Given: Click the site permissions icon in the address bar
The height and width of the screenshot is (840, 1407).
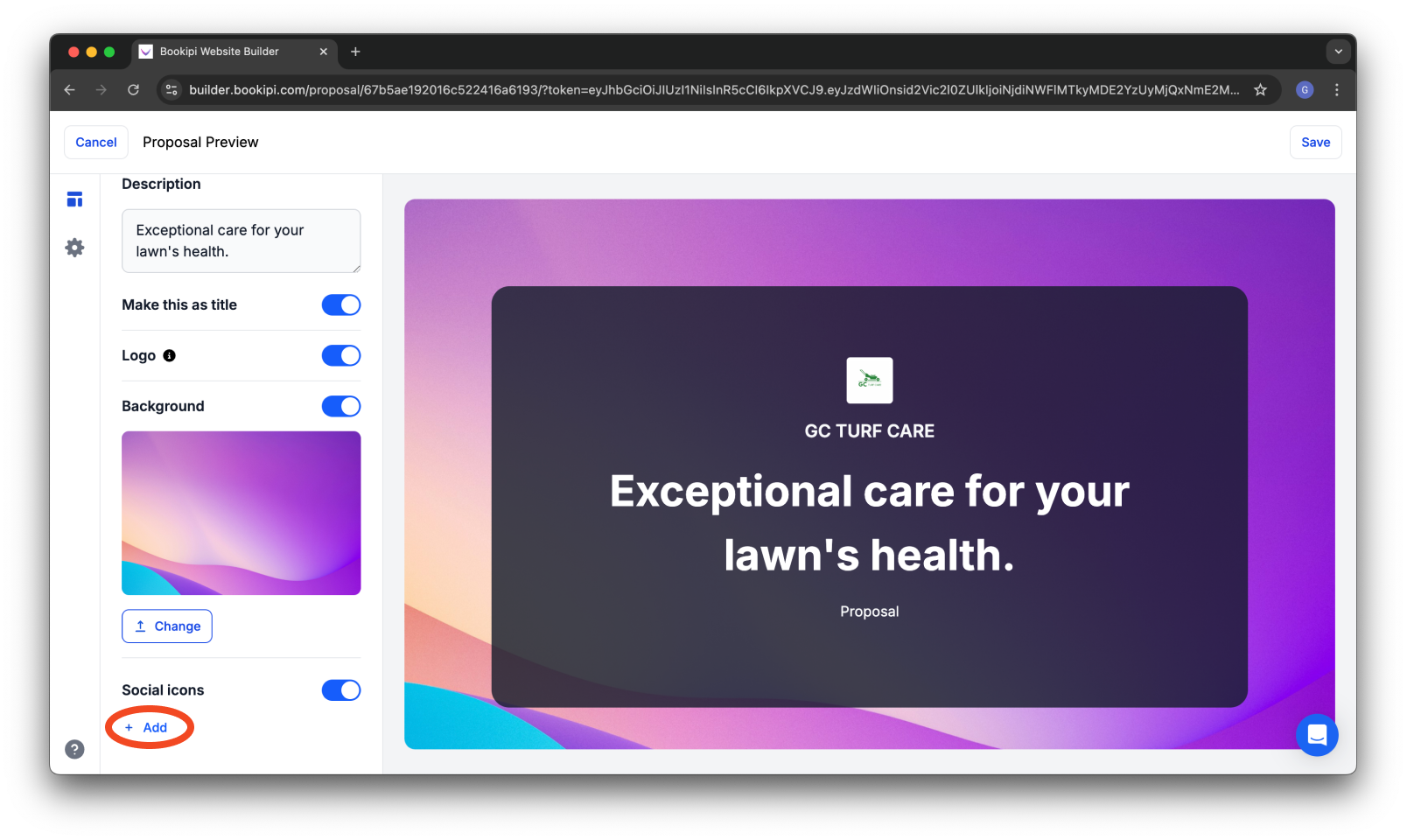Looking at the screenshot, I should [171, 89].
